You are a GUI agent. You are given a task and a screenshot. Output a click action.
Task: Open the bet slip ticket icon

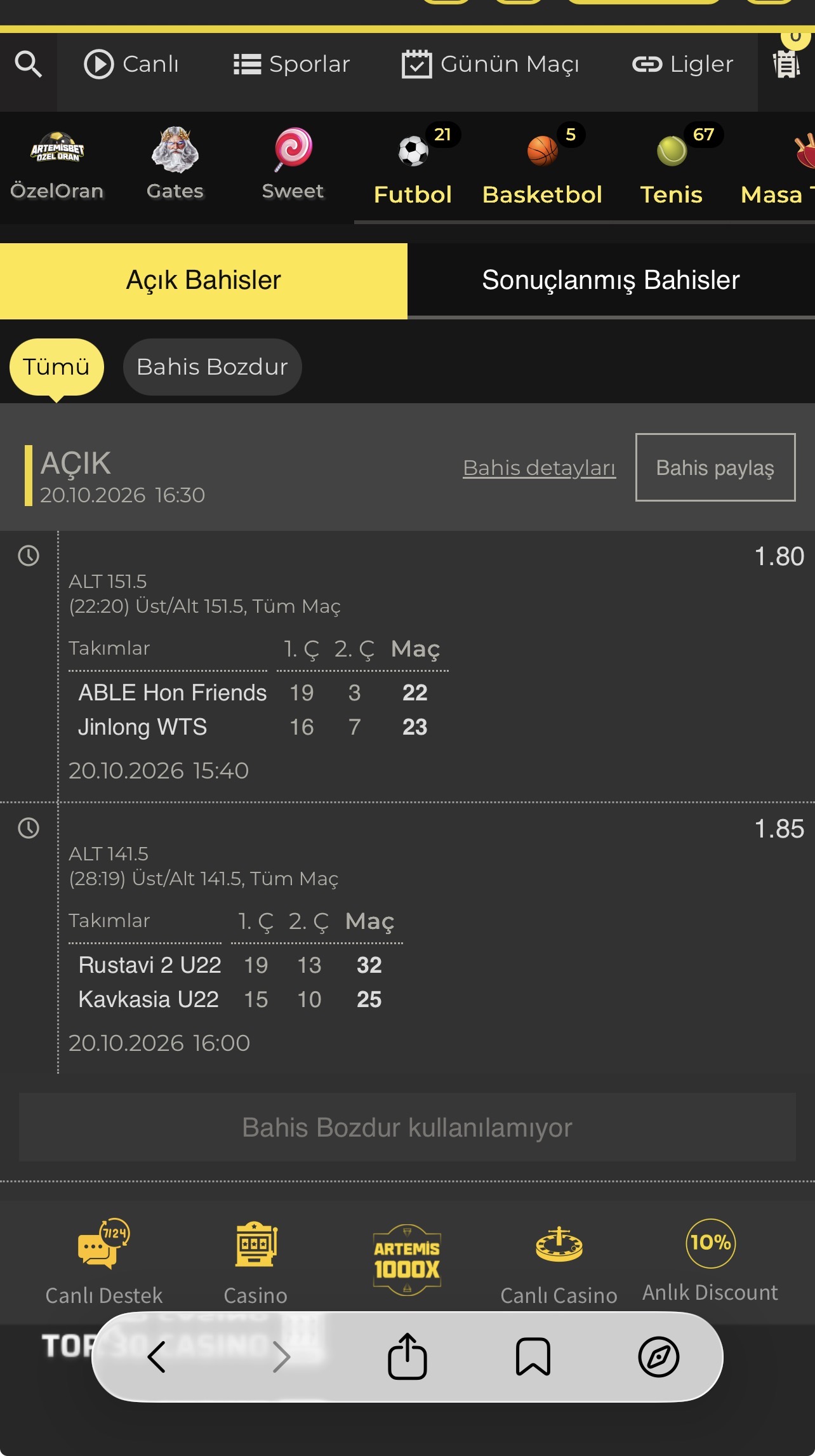click(x=786, y=64)
